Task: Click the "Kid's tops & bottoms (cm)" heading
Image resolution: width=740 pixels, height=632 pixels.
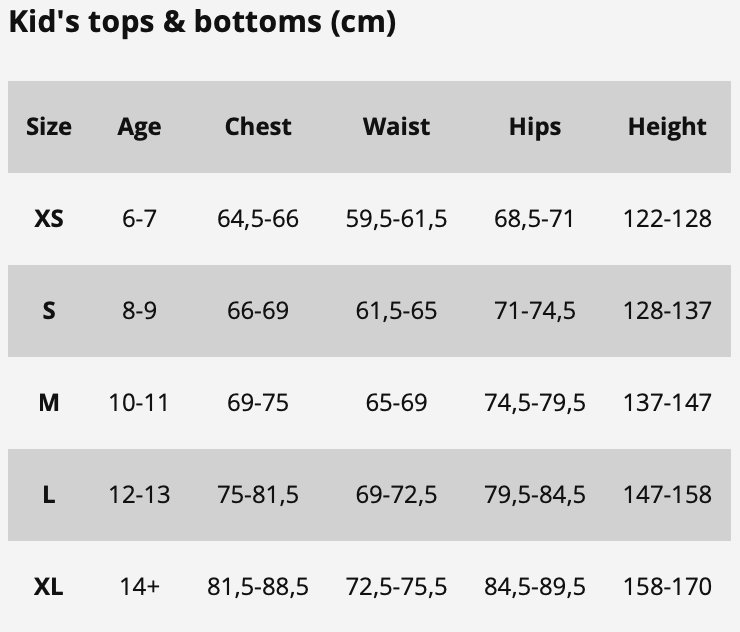Action: click(202, 22)
